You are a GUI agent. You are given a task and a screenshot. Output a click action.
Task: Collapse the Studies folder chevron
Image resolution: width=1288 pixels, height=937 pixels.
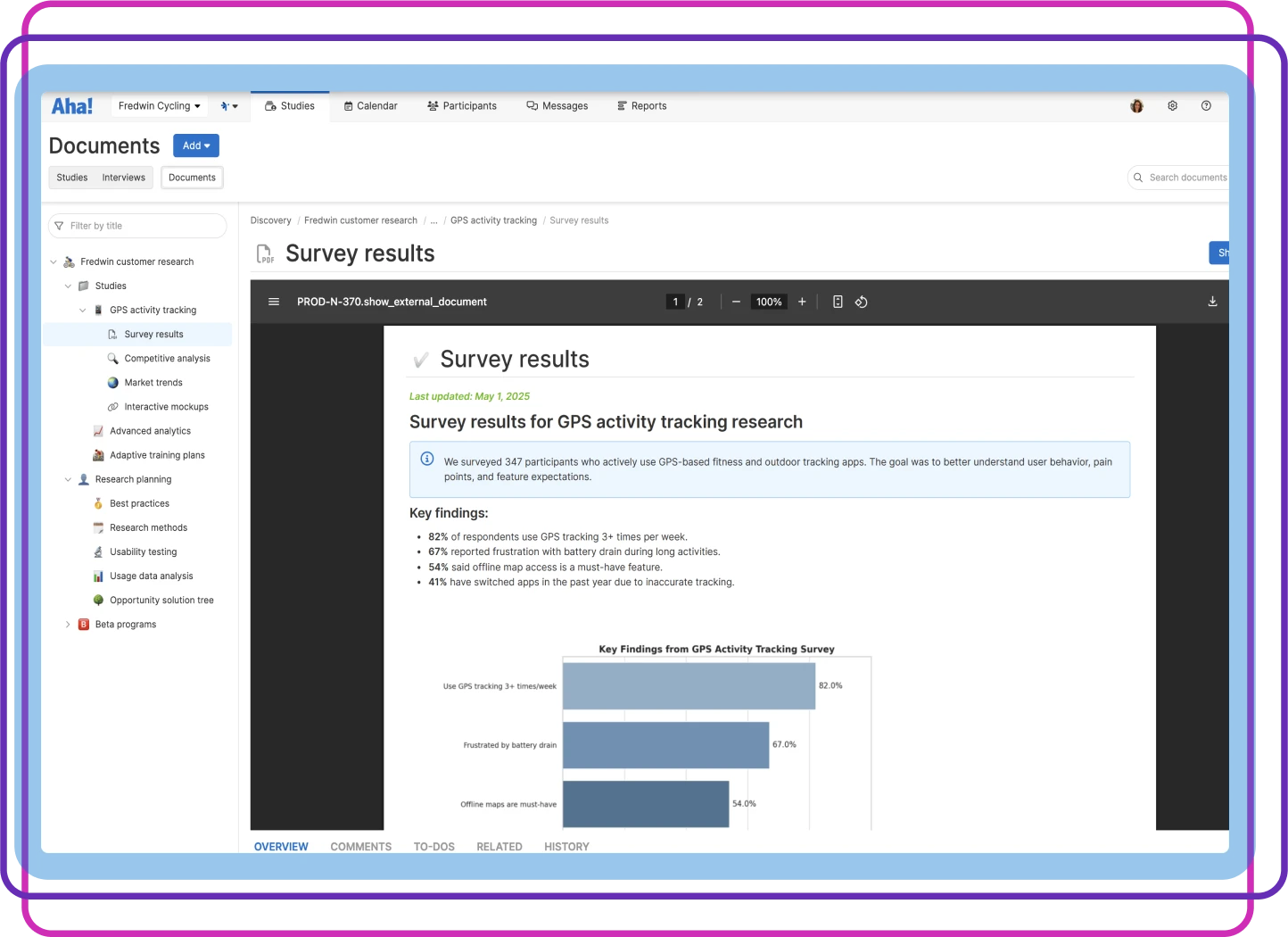pos(68,286)
